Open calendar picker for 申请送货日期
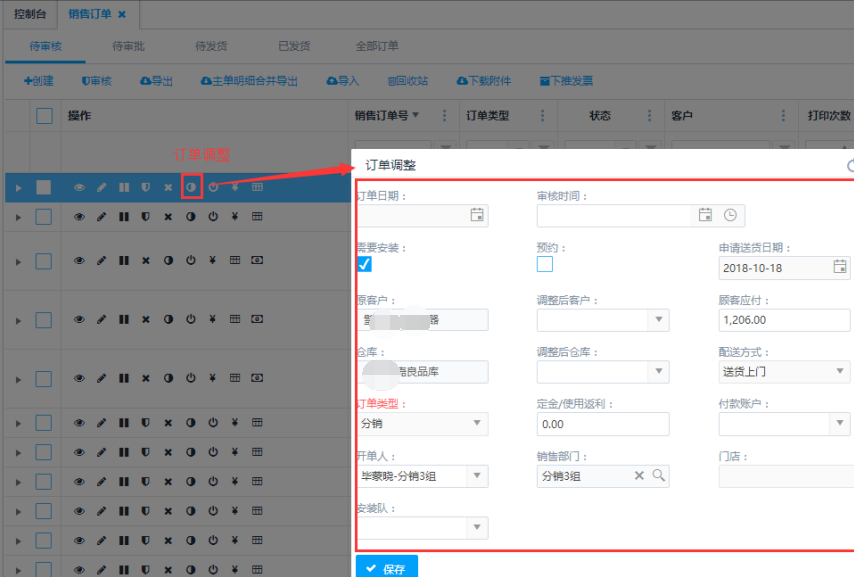The height and width of the screenshot is (577, 854). click(839, 267)
